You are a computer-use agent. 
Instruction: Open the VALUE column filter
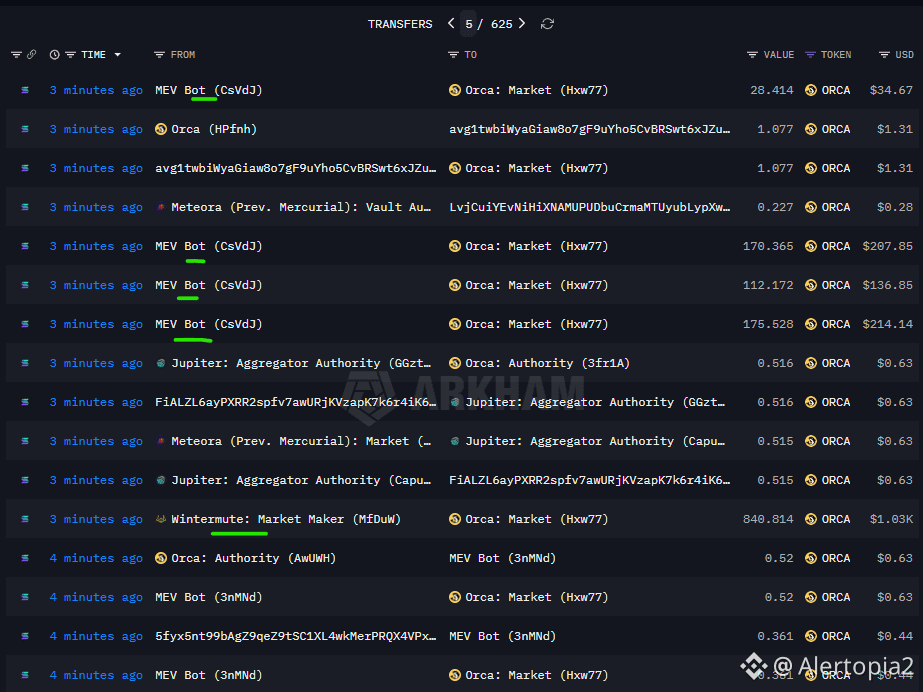point(752,55)
